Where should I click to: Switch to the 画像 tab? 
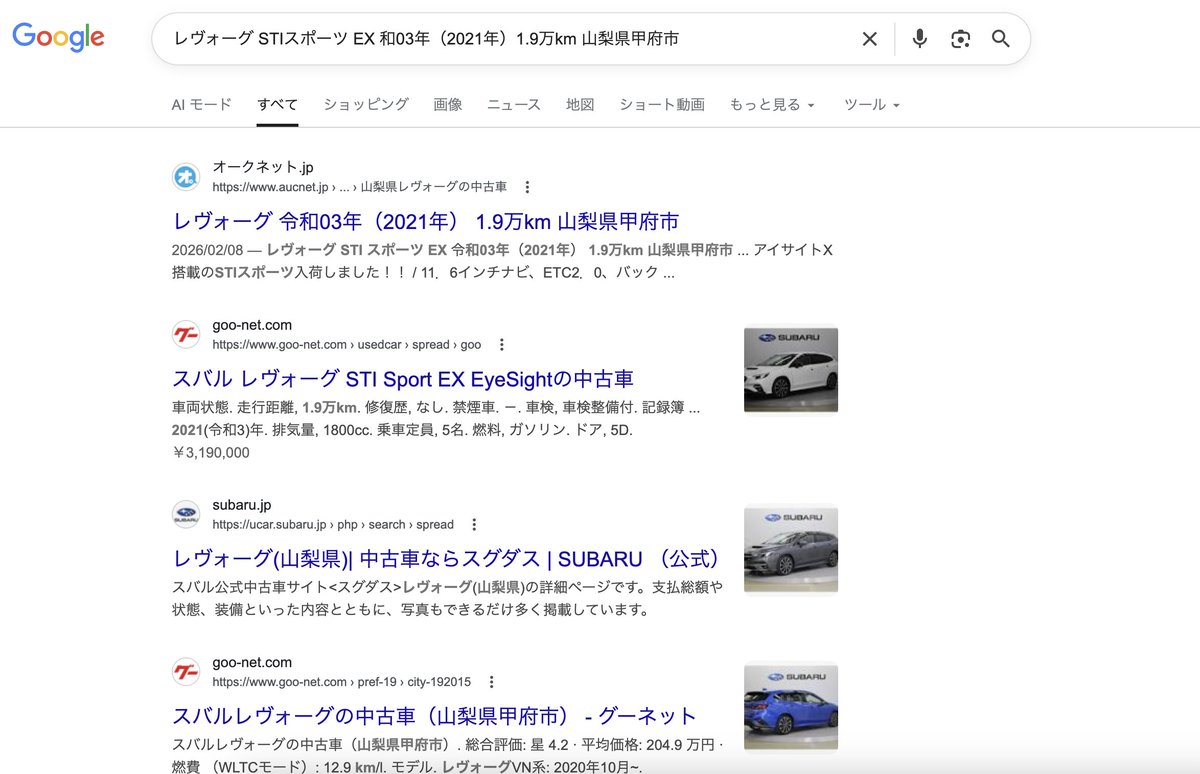448,103
